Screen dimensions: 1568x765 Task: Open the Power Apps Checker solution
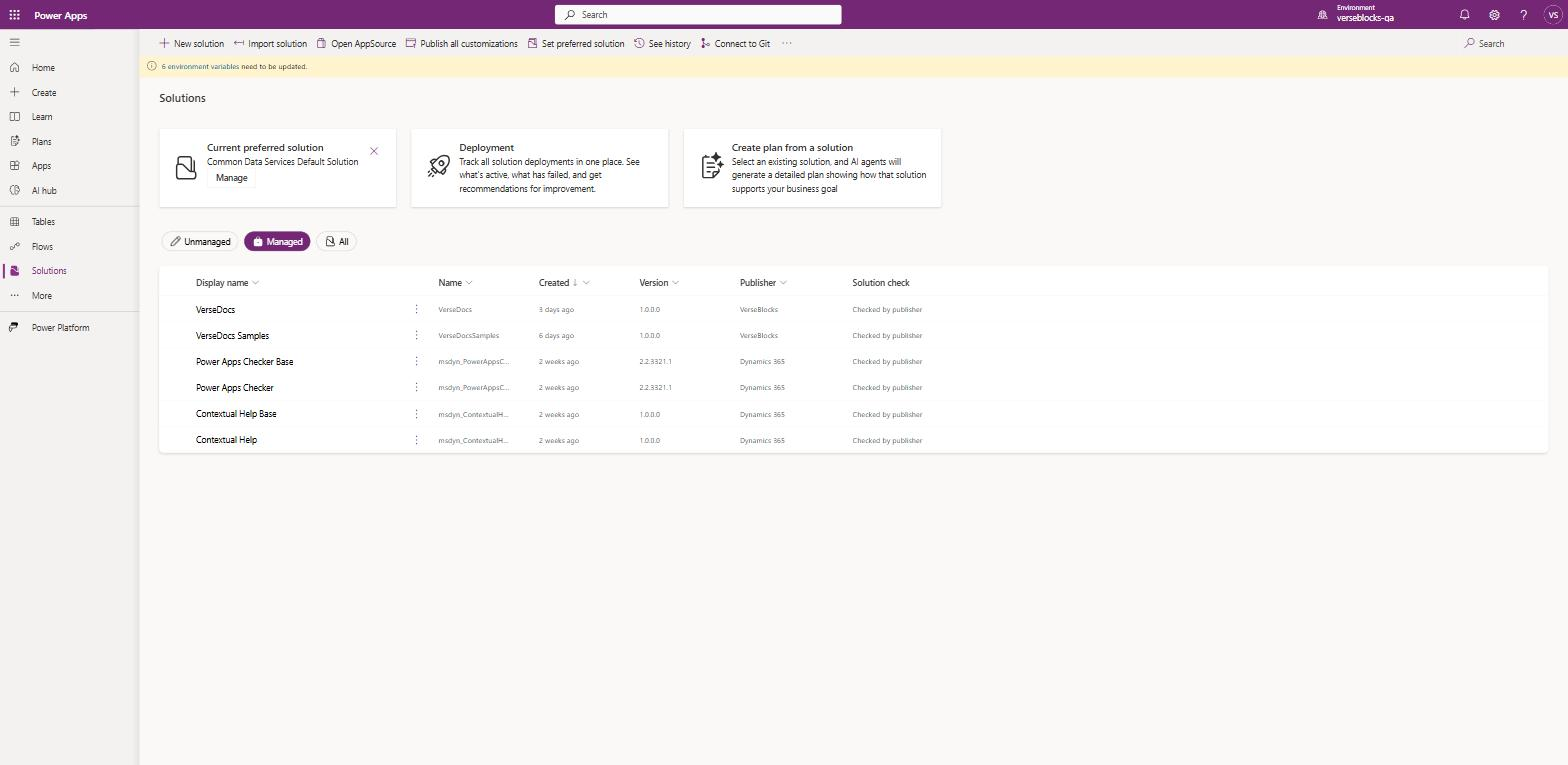click(234, 388)
